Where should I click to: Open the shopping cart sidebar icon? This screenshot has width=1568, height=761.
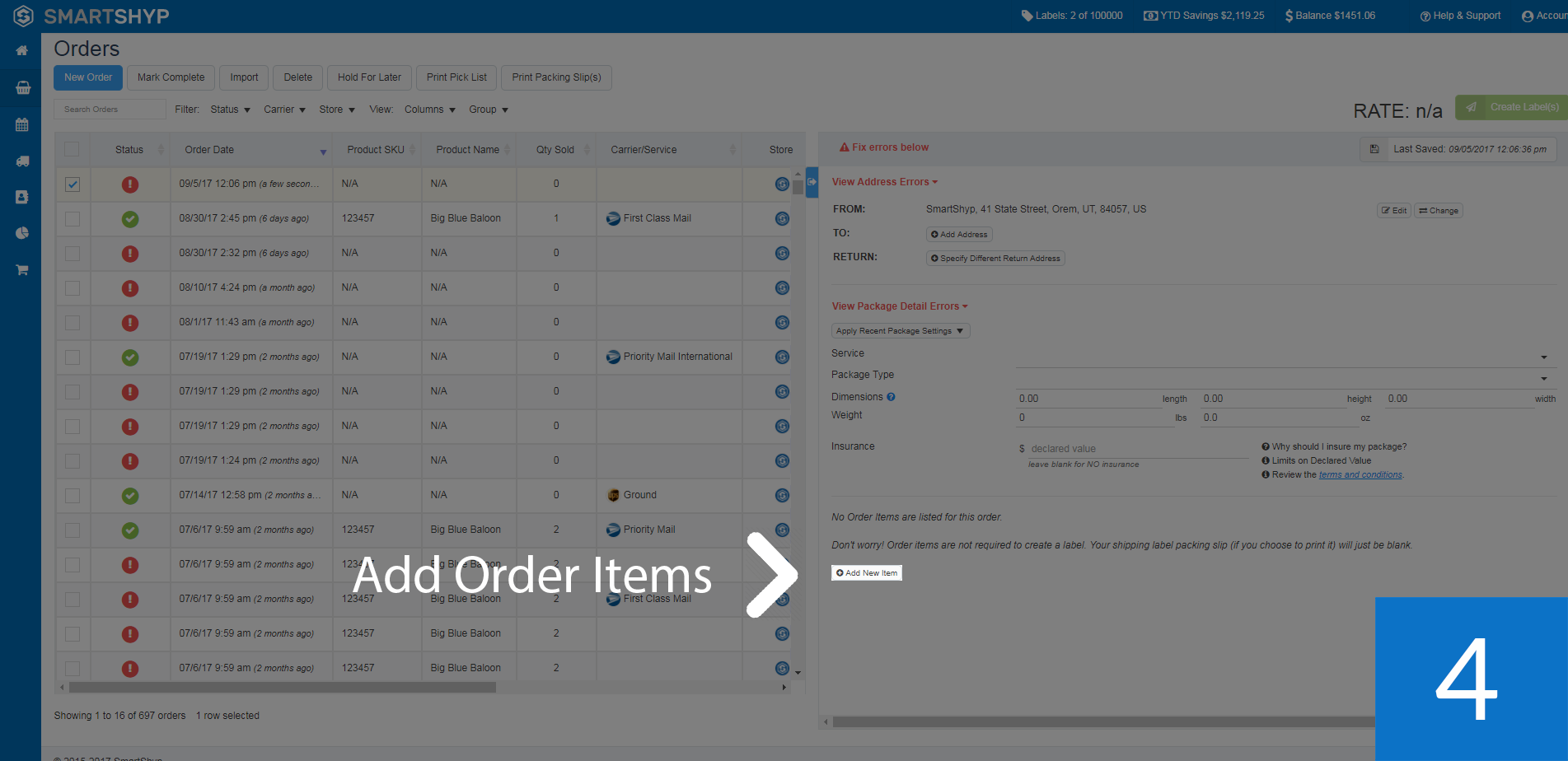(22, 269)
